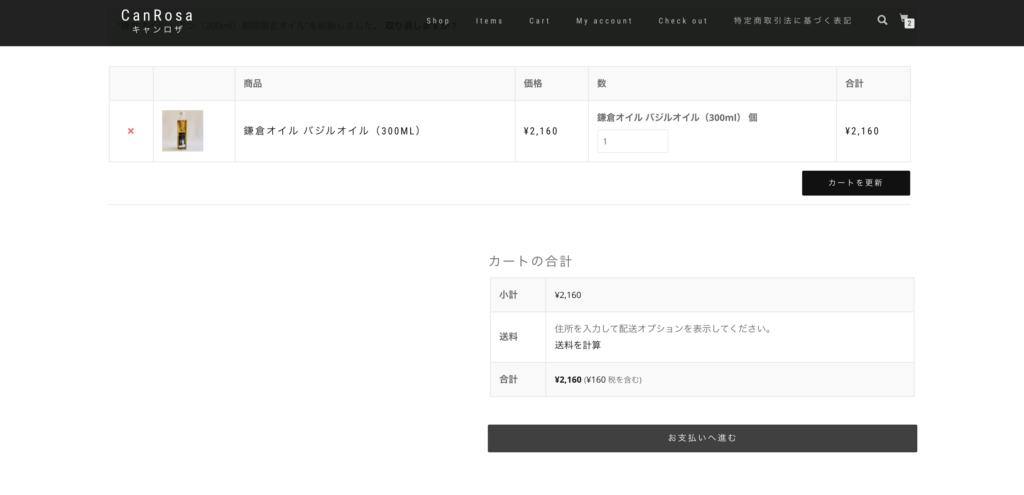
Task: Focus the quantity input field
Action: click(633, 141)
